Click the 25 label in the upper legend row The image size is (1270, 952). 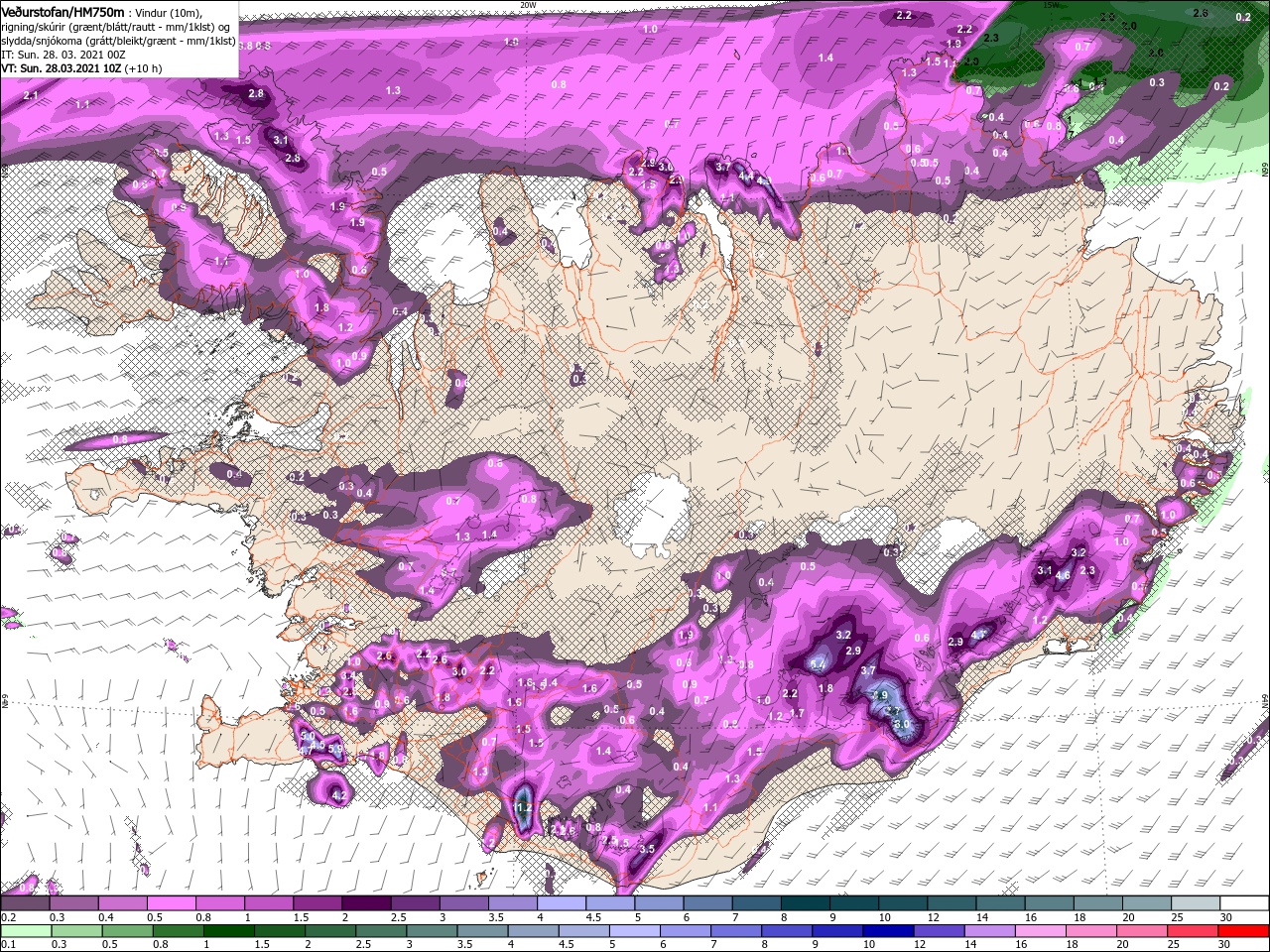point(1176,917)
